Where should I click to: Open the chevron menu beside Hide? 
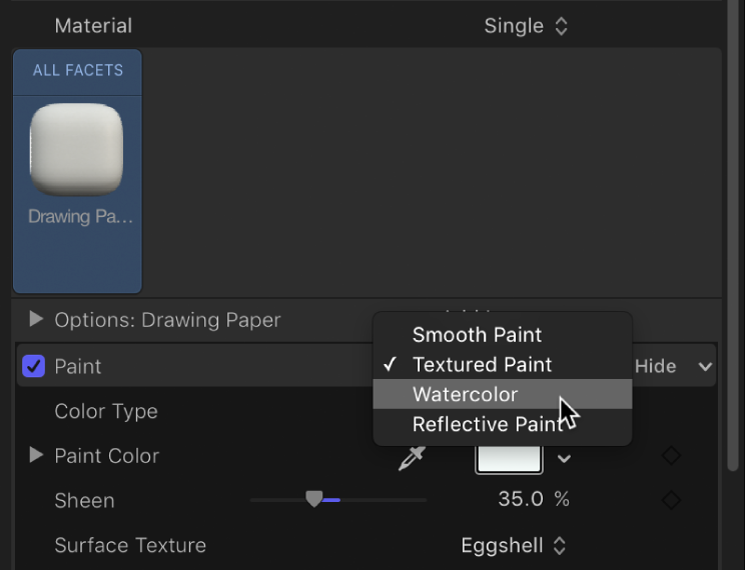coord(706,367)
